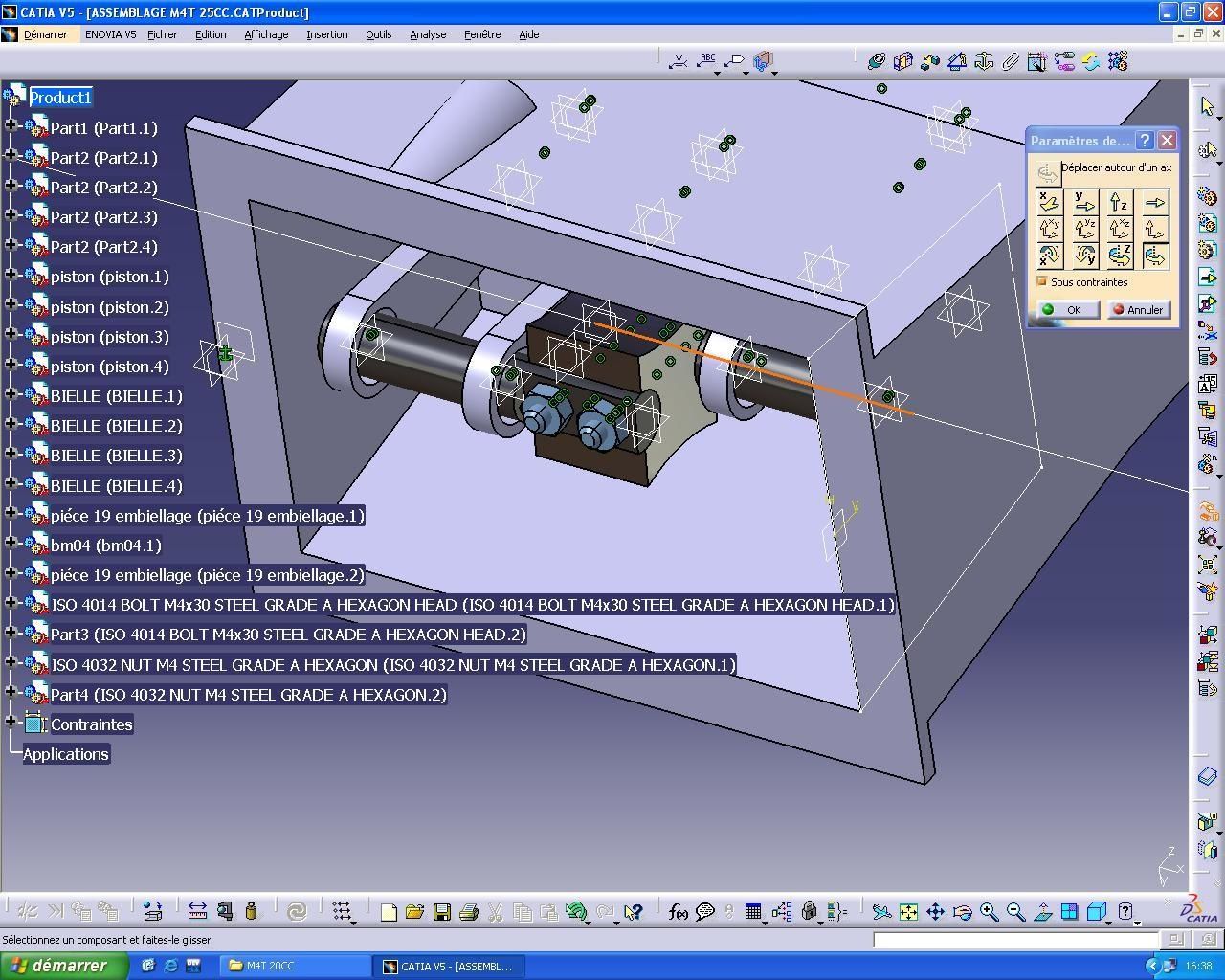This screenshot has height=980, width=1225.
Task: Enable the Sous contraintes checkbox
Action: pos(1042,282)
